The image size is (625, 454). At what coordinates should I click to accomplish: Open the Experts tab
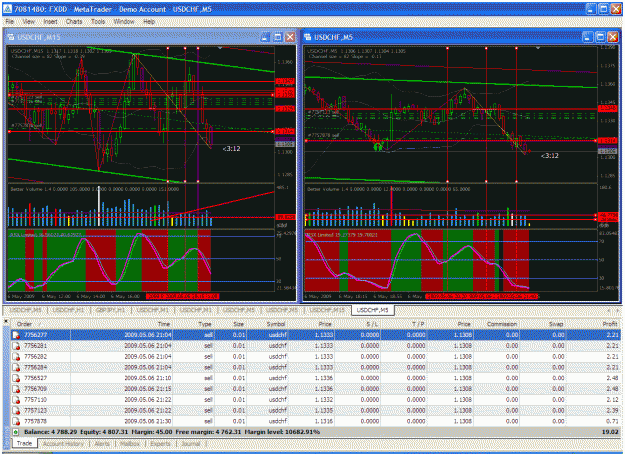[x=160, y=443]
